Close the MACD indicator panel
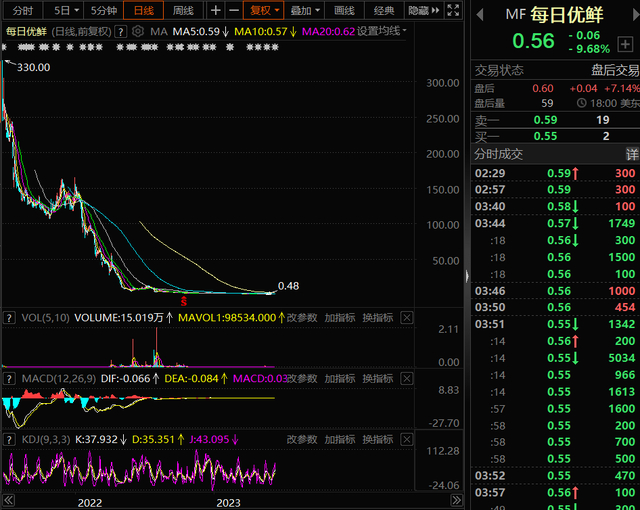640x510 pixels. click(x=407, y=379)
